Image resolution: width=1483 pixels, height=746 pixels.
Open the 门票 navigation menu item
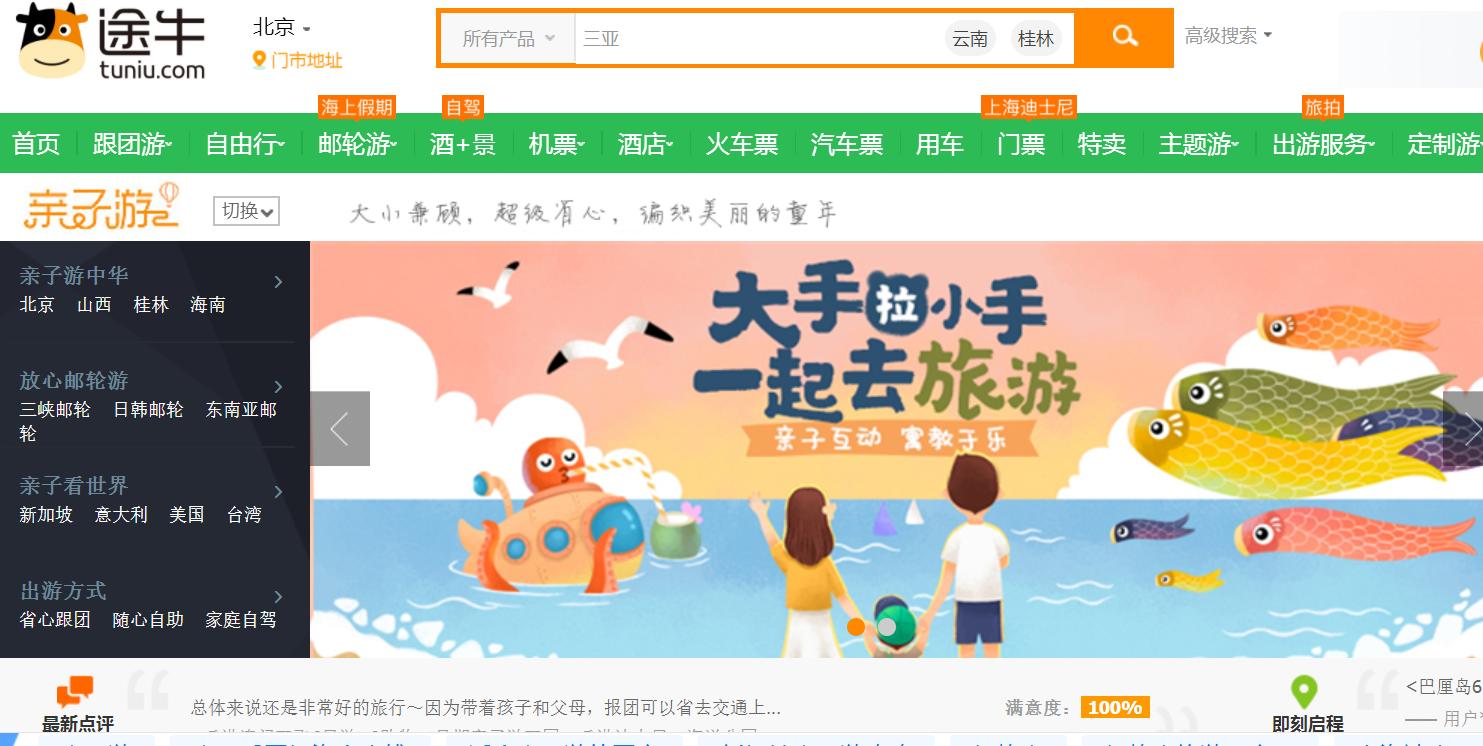coord(1021,144)
